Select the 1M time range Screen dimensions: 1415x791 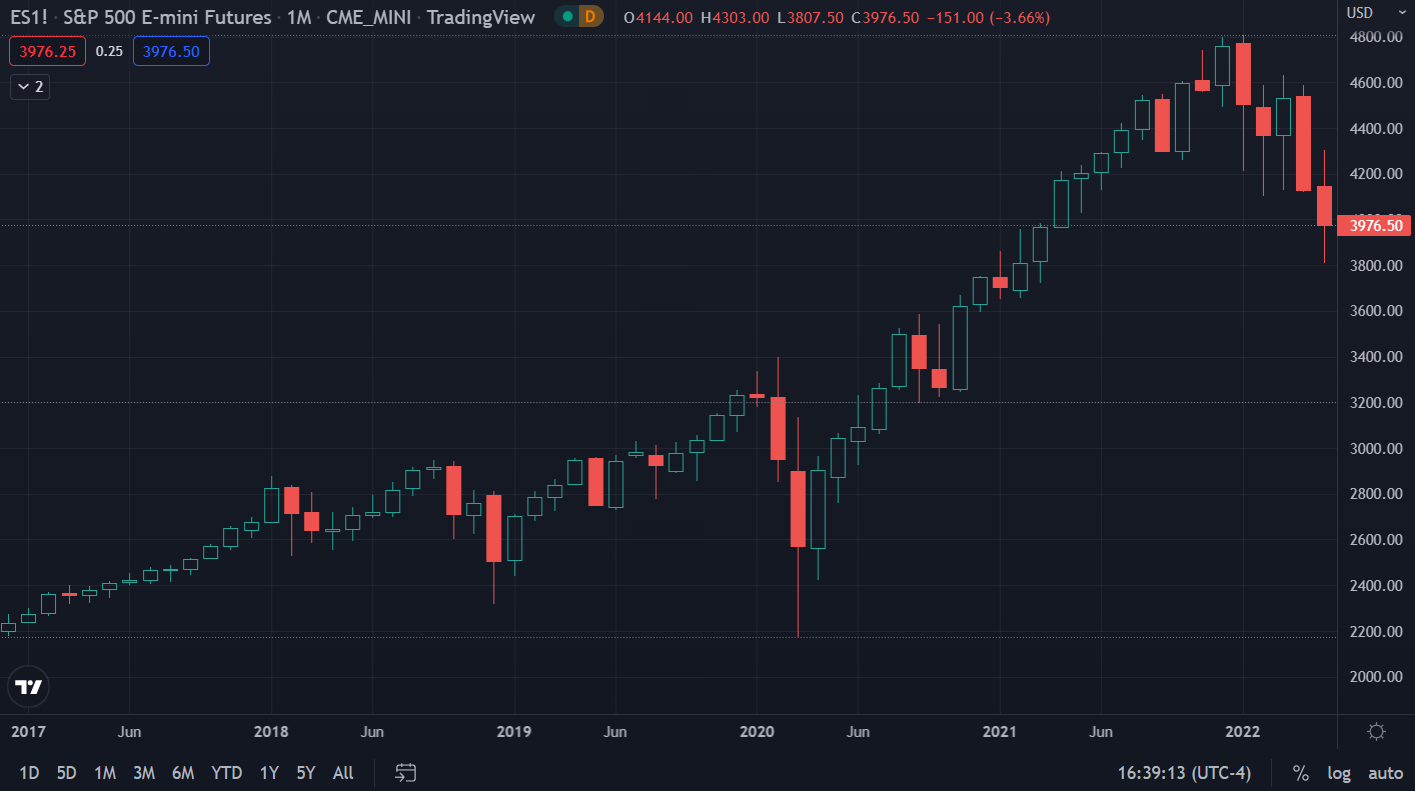105,773
